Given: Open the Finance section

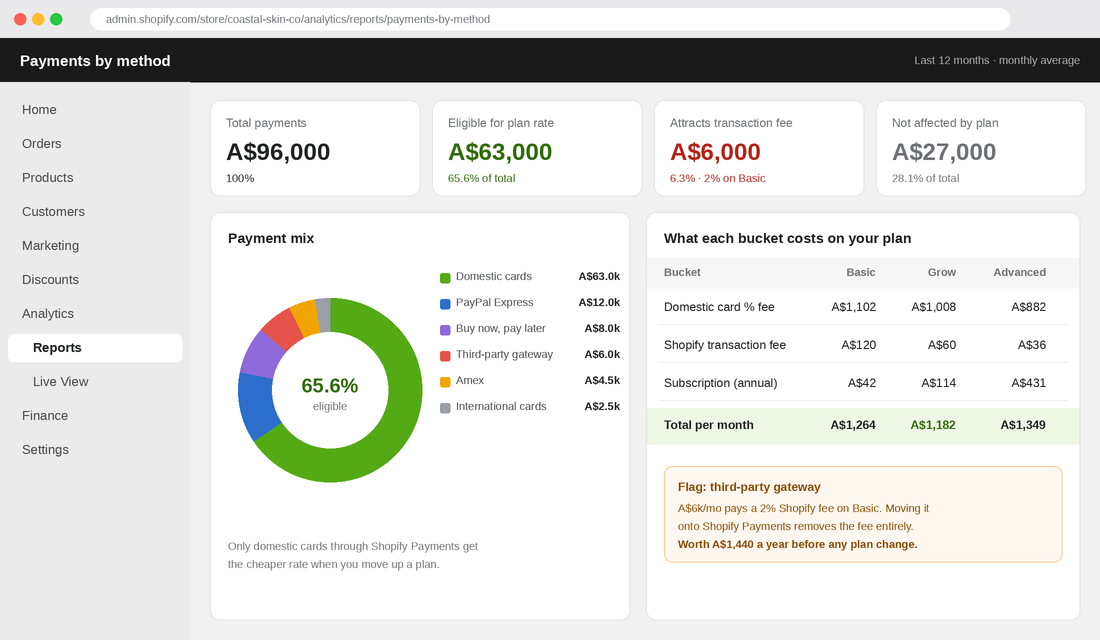Looking at the screenshot, I should point(45,415).
